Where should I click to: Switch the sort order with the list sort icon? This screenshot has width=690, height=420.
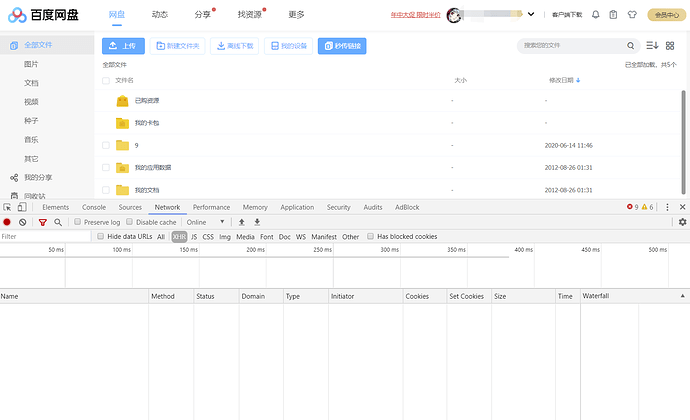point(652,45)
